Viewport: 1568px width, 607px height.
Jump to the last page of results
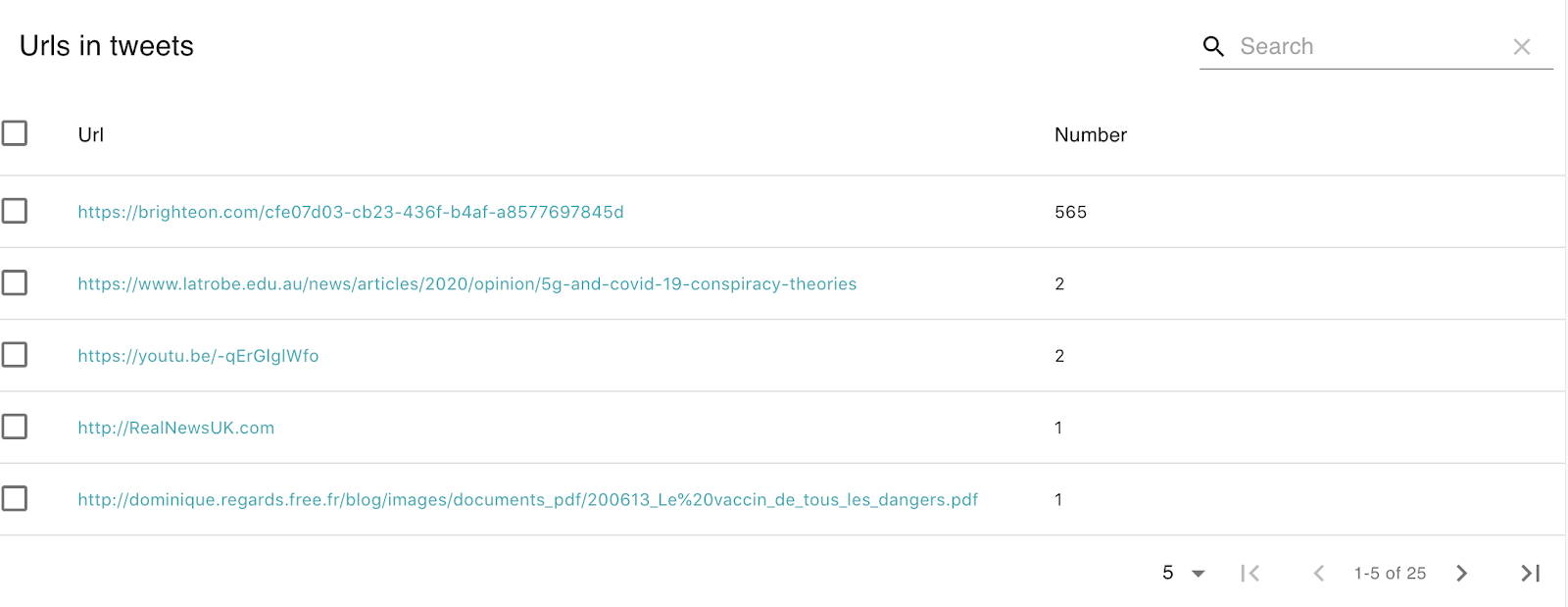[x=1530, y=574]
